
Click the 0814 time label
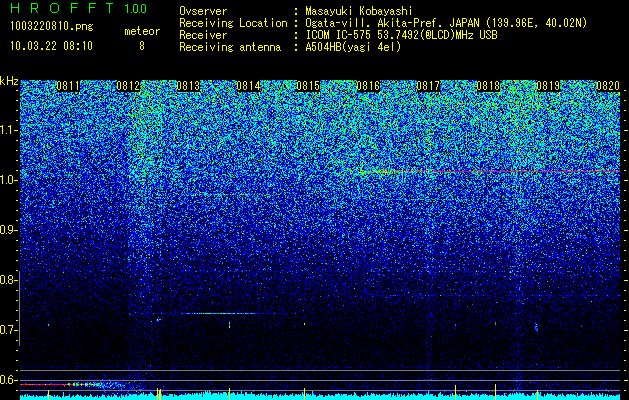pyautogui.click(x=248, y=86)
